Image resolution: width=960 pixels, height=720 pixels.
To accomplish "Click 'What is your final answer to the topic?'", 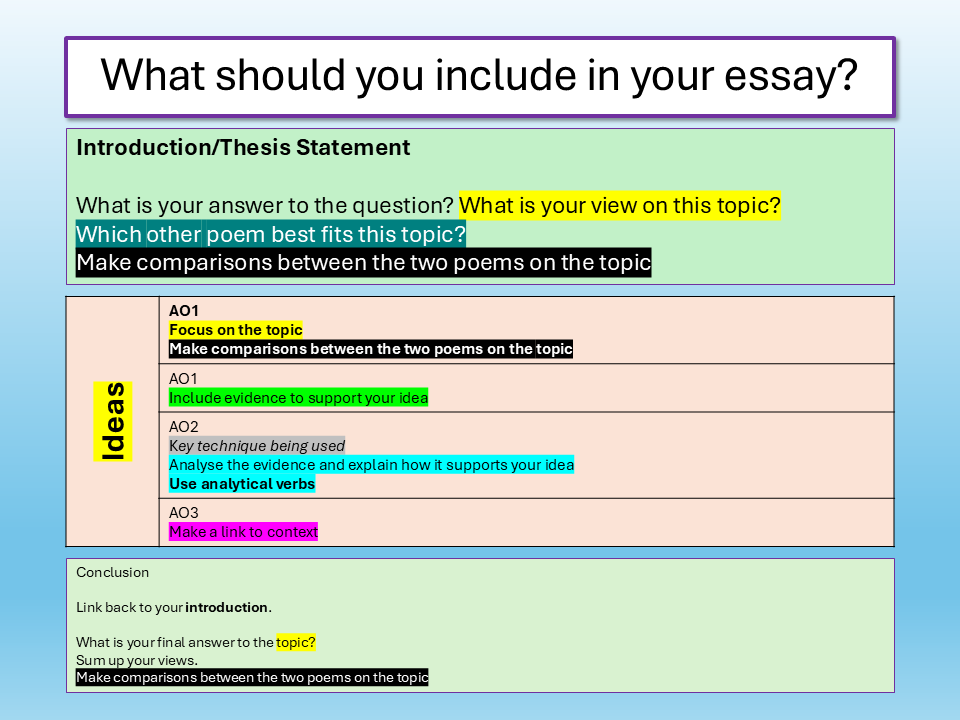I will tap(196, 643).
